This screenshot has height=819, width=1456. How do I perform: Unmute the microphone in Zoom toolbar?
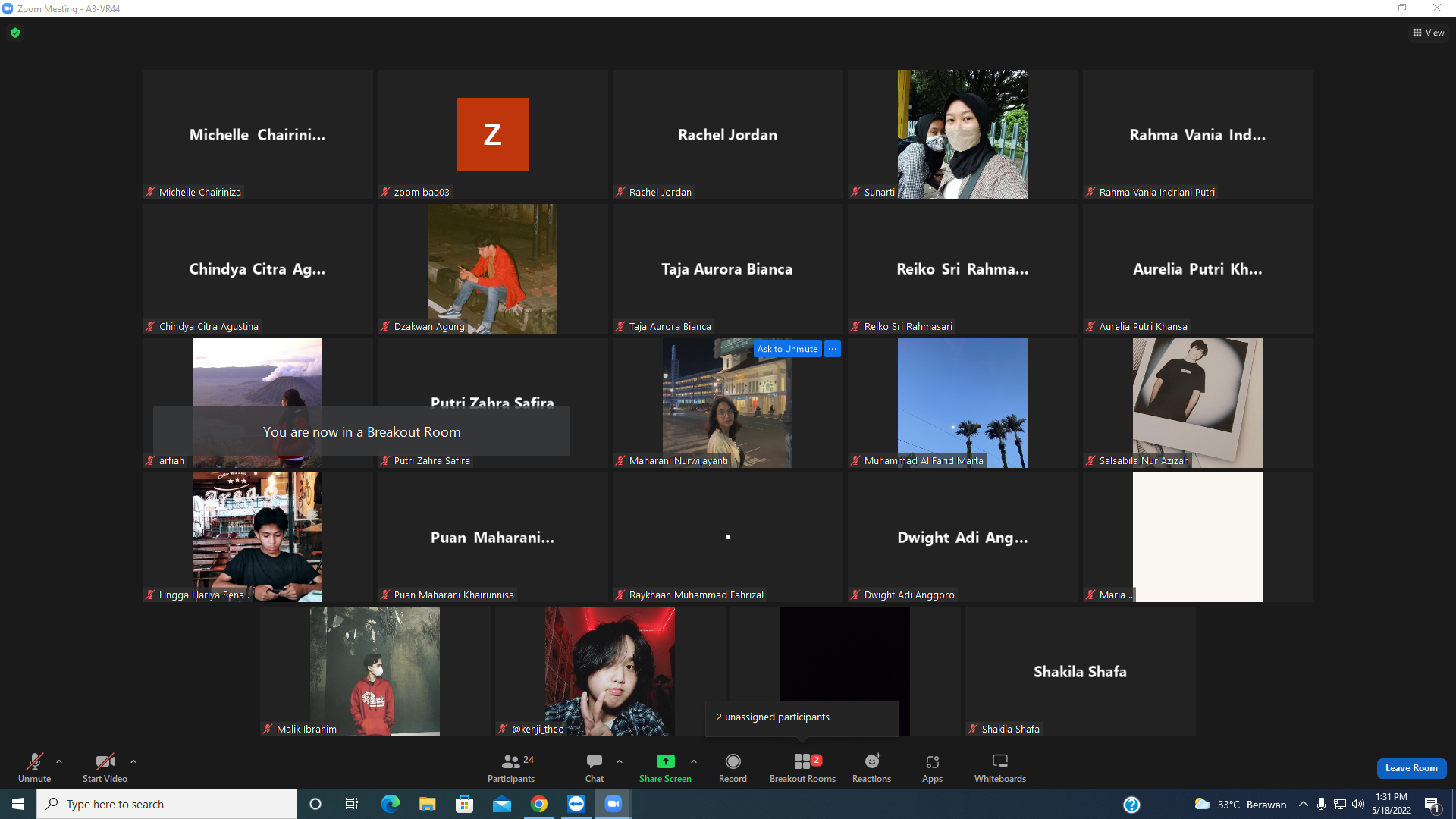35,767
